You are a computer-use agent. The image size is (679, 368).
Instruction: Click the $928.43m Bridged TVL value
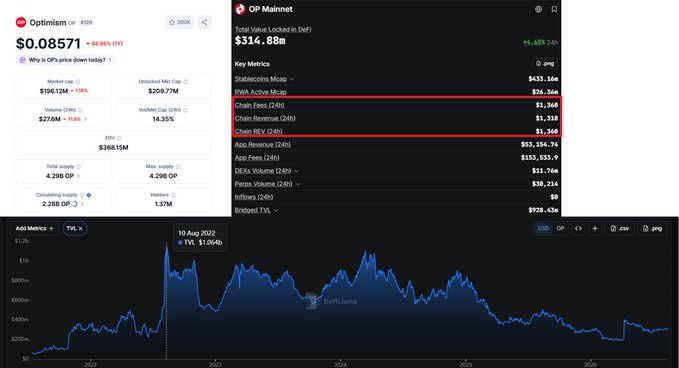tap(543, 210)
